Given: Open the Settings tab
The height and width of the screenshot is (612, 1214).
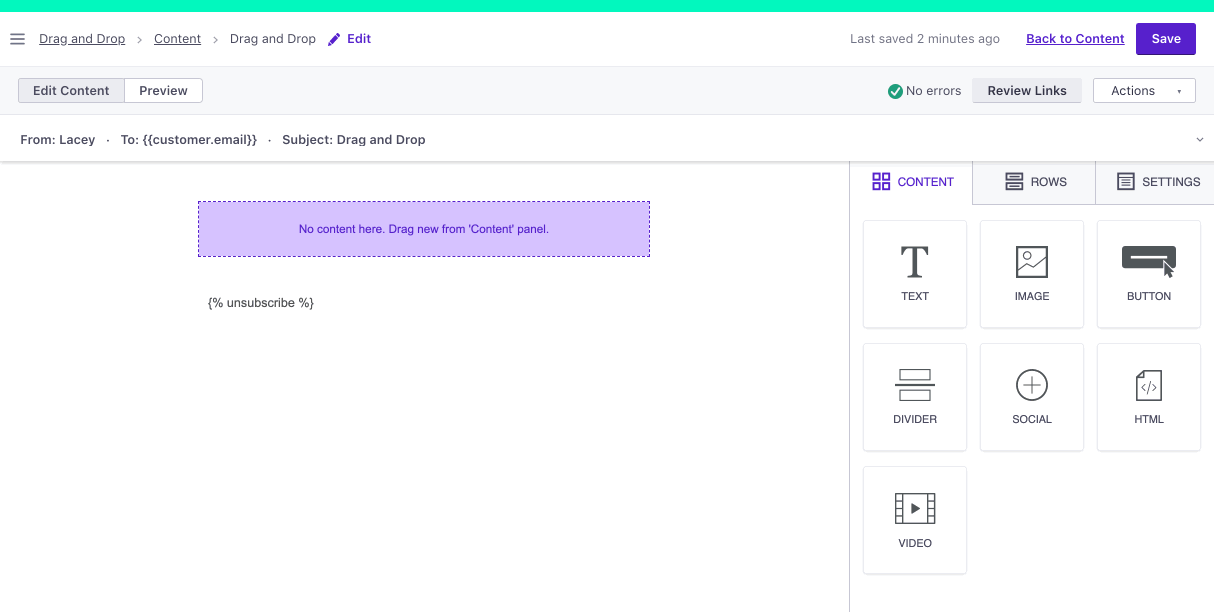Looking at the screenshot, I should [x=1157, y=182].
